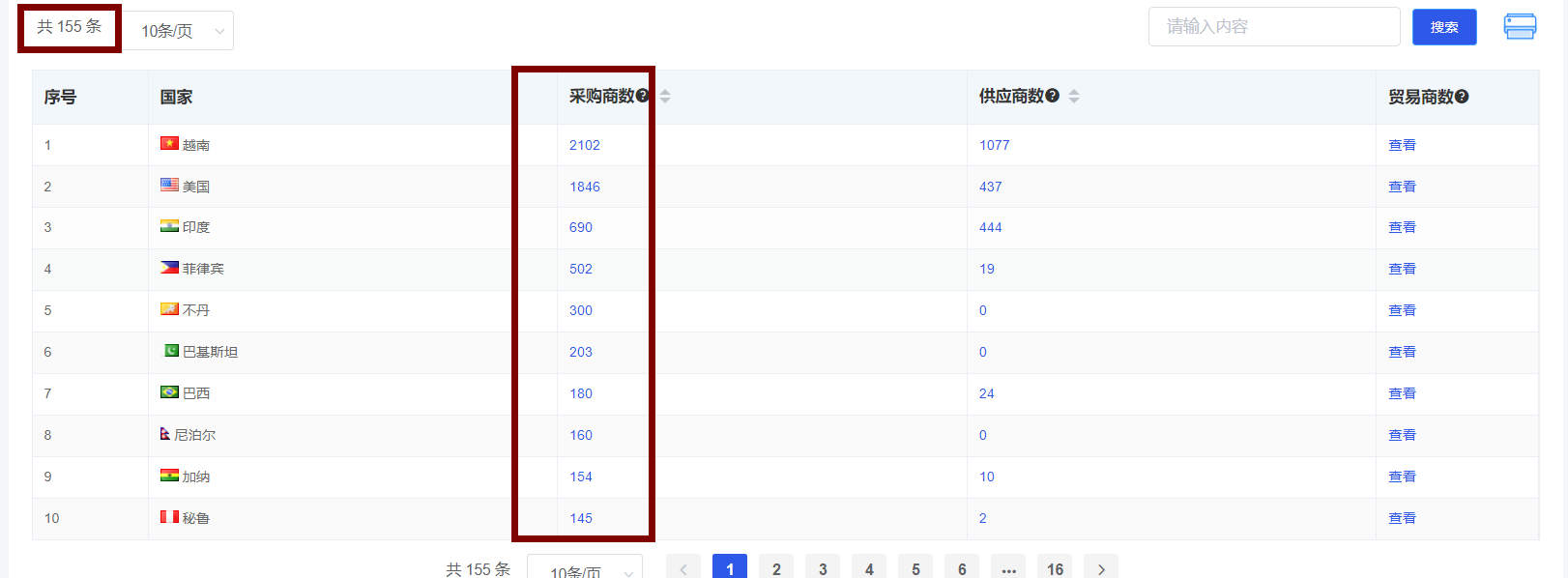Image resolution: width=1568 pixels, height=578 pixels.
Task: Open 不丹 buyer count 300
Action: pyautogui.click(x=581, y=310)
